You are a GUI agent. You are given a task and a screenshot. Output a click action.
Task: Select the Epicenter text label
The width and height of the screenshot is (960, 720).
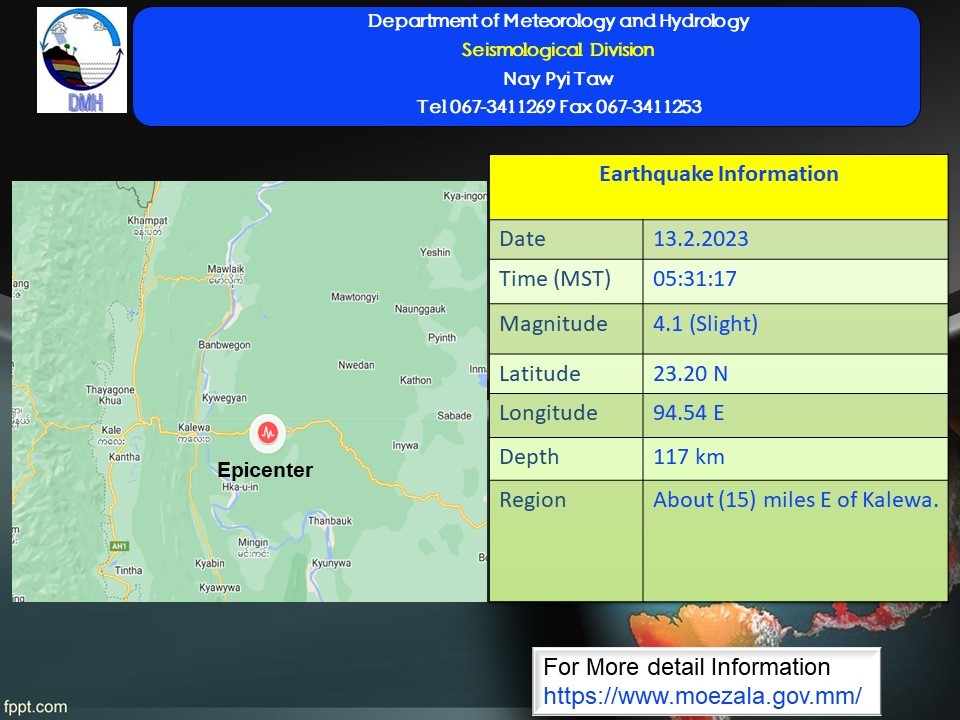tap(265, 470)
